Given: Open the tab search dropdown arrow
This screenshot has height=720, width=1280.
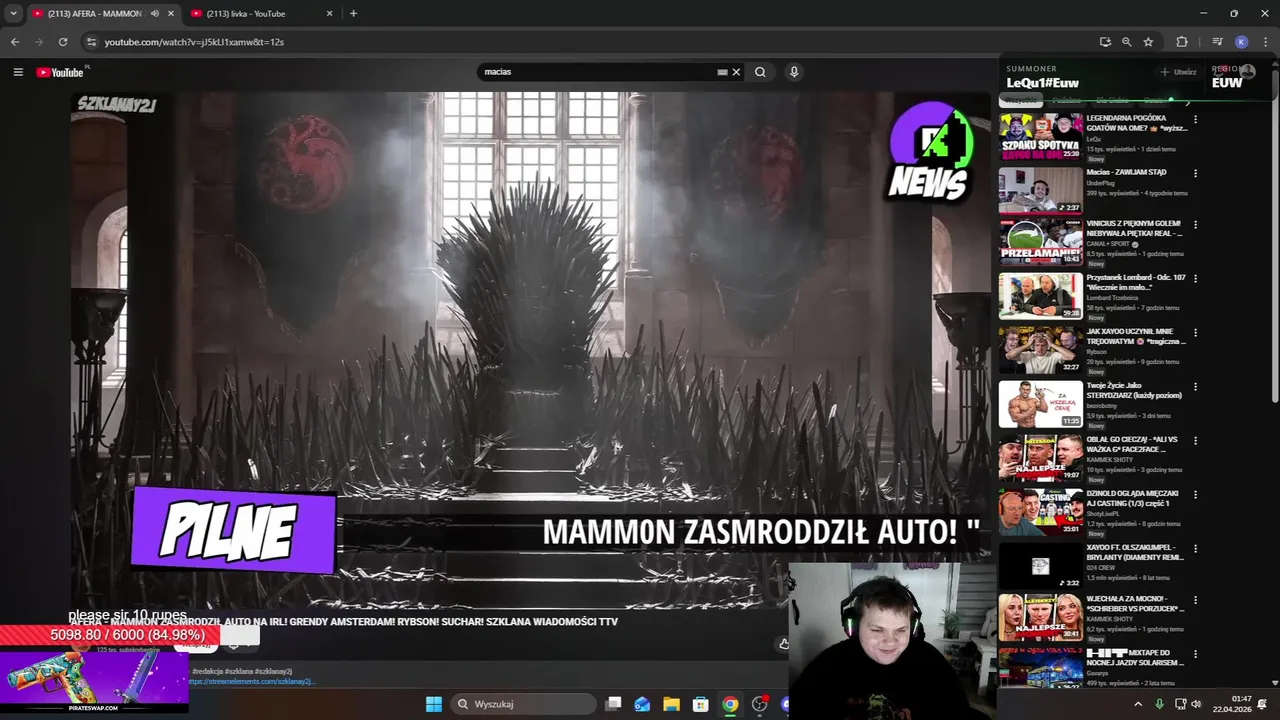Looking at the screenshot, I should (13, 13).
